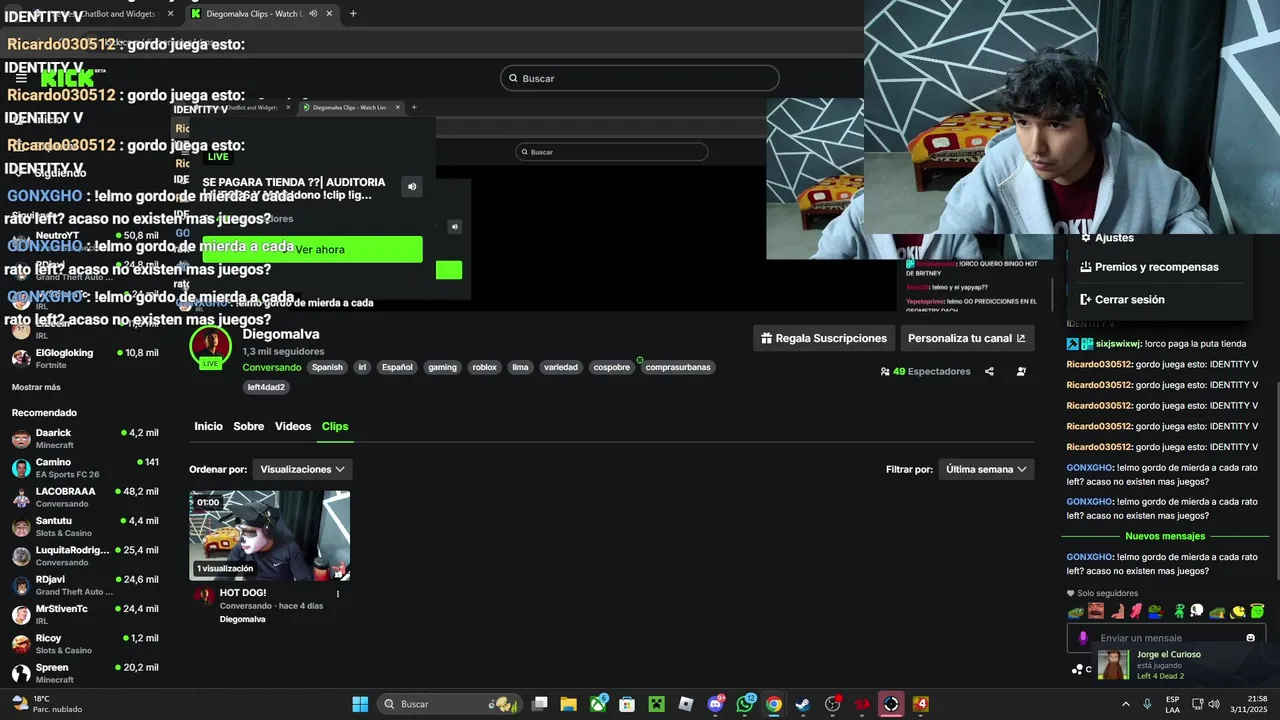Insert the laughing man emote

pyautogui.click(x=1096, y=612)
